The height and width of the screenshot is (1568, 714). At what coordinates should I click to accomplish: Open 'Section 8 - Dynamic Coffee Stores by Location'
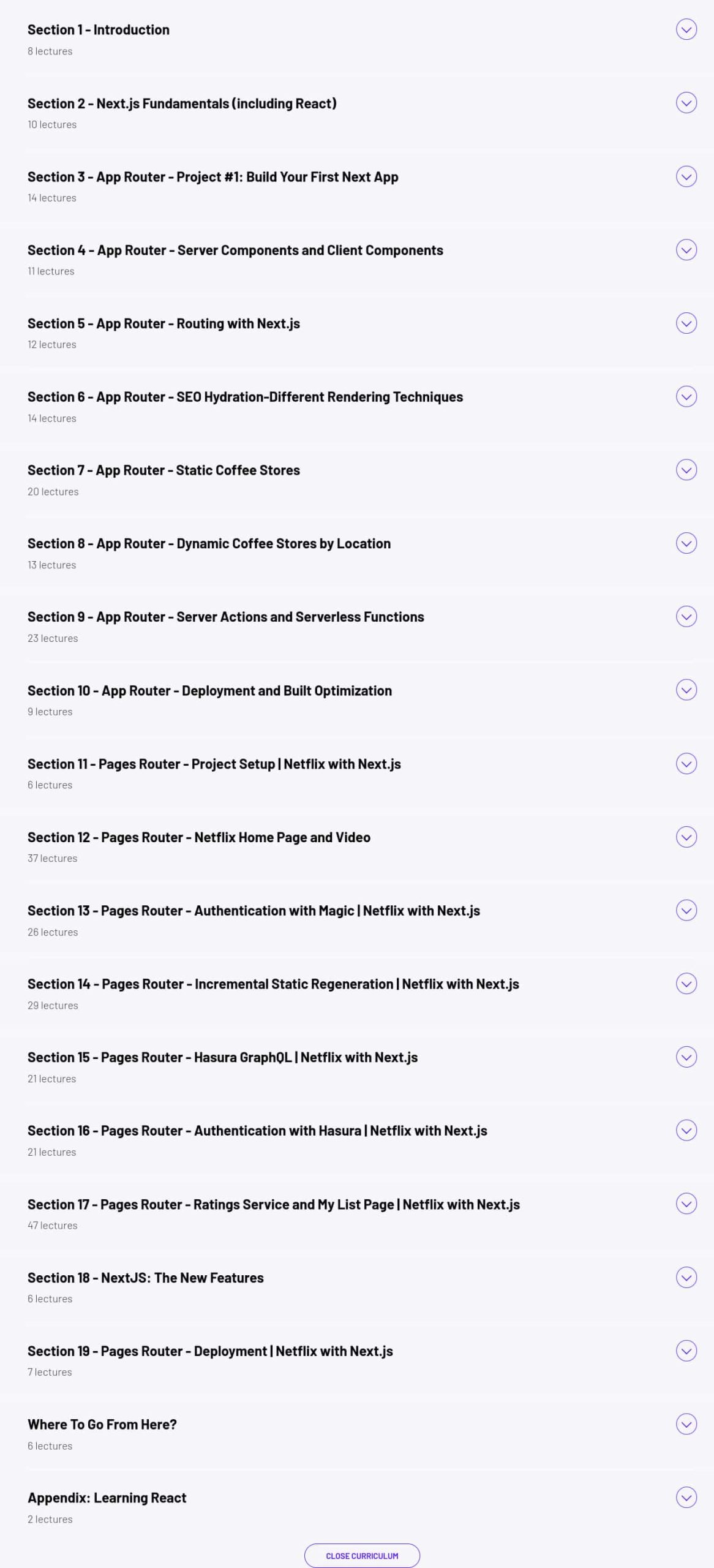[x=209, y=544]
